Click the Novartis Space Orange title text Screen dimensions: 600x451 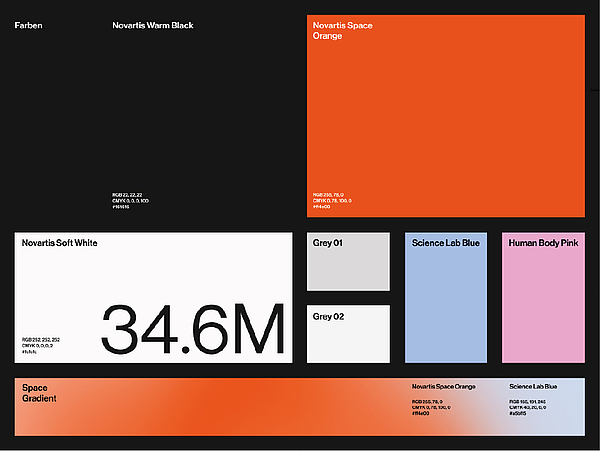click(342, 31)
